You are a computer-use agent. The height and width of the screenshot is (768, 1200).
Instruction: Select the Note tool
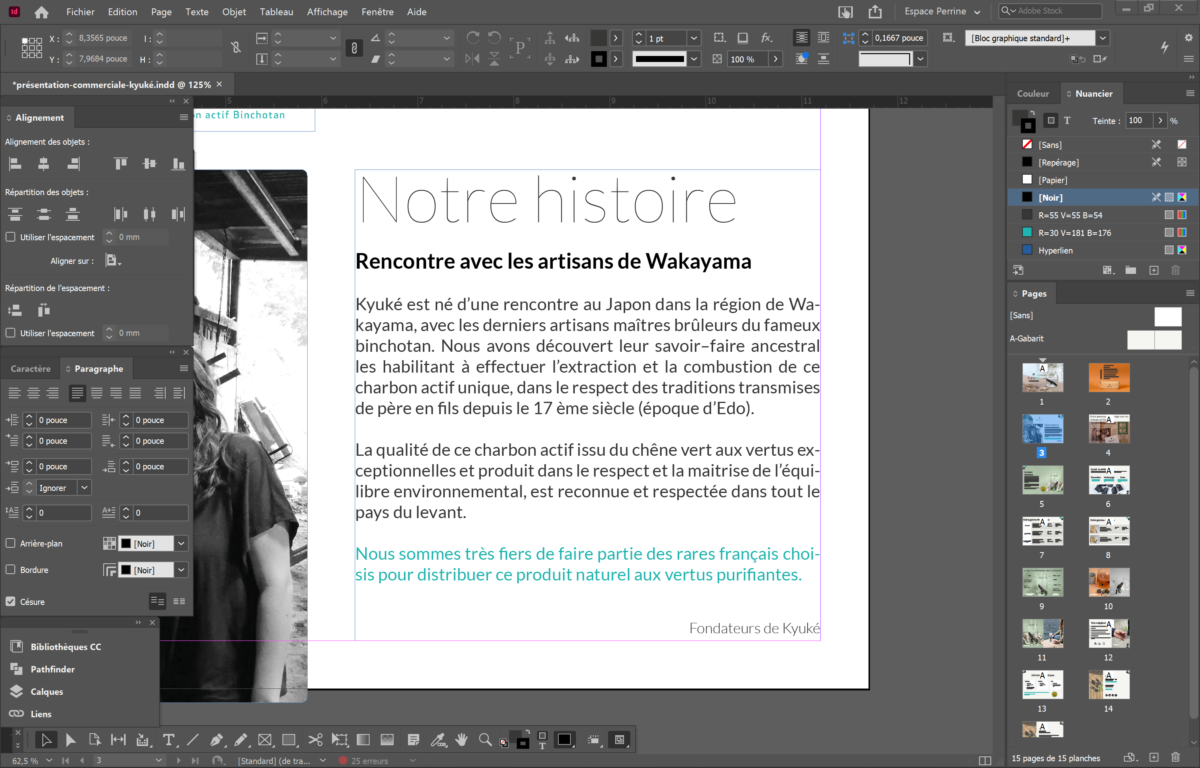[x=412, y=740]
